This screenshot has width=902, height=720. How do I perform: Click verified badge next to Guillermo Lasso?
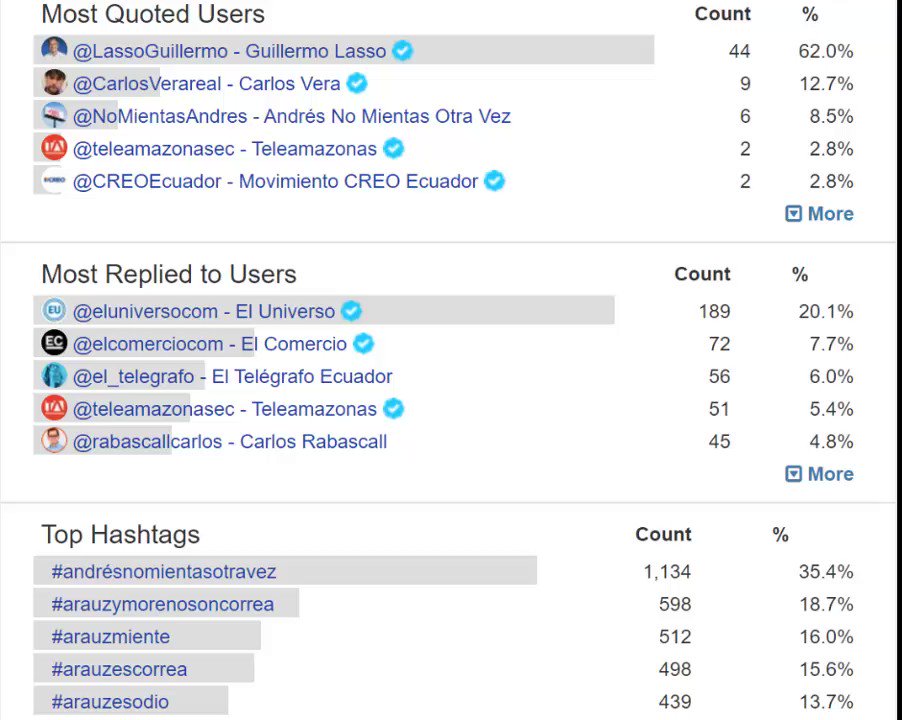(403, 51)
